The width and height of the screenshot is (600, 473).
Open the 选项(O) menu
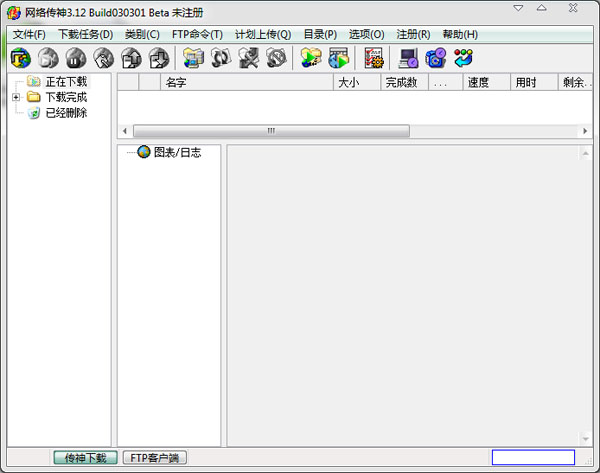[366, 34]
